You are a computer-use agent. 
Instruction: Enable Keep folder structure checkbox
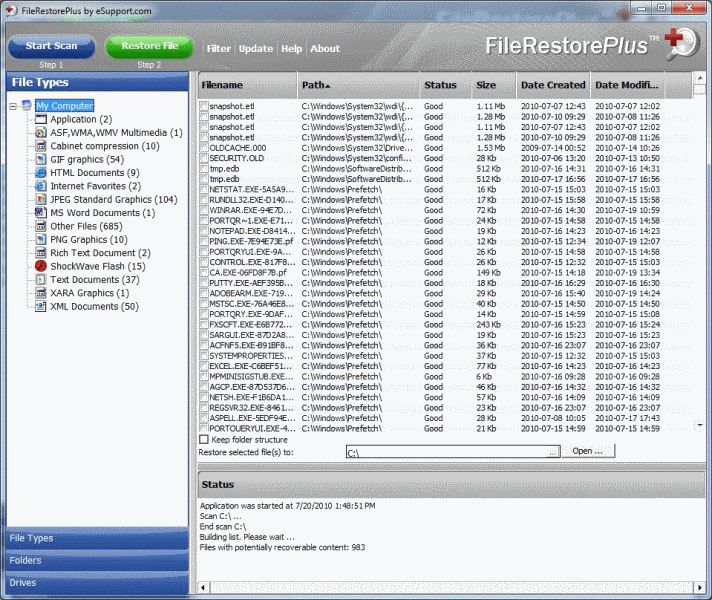tap(204, 439)
